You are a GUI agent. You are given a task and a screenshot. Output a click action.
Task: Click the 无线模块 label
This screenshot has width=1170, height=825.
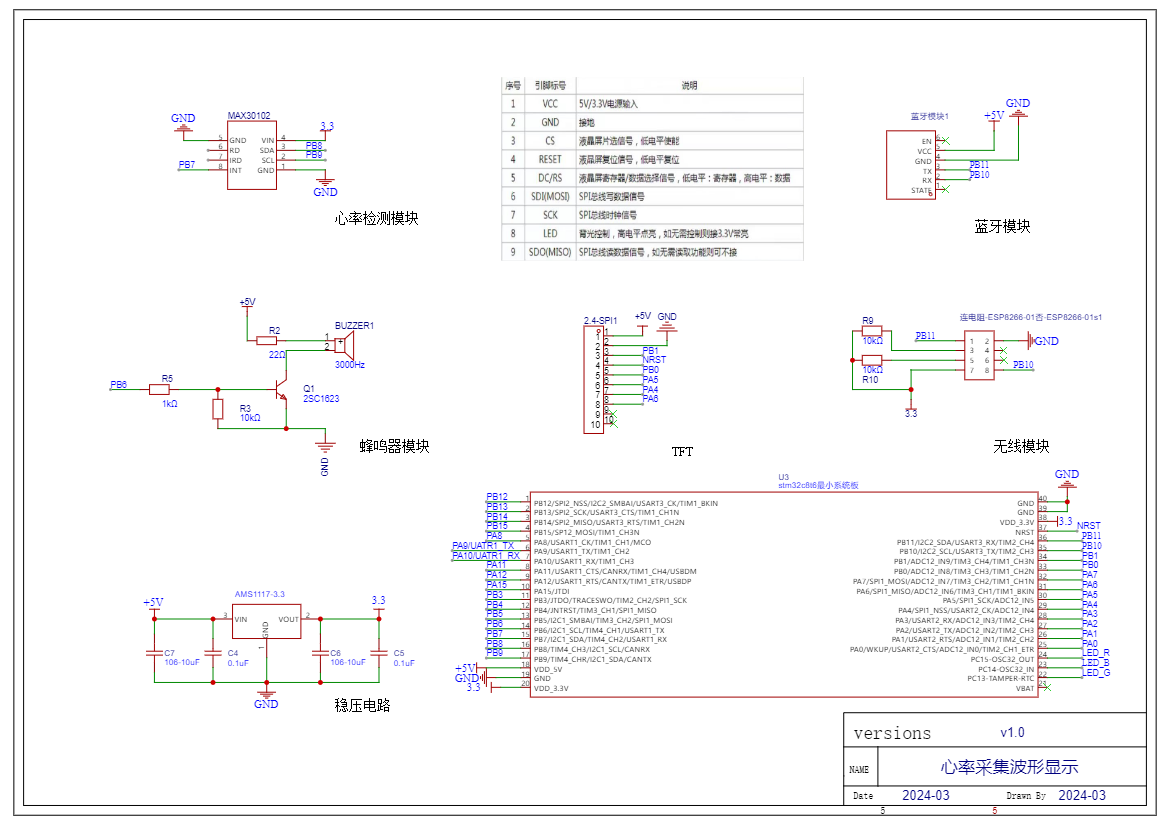[x=1021, y=446]
